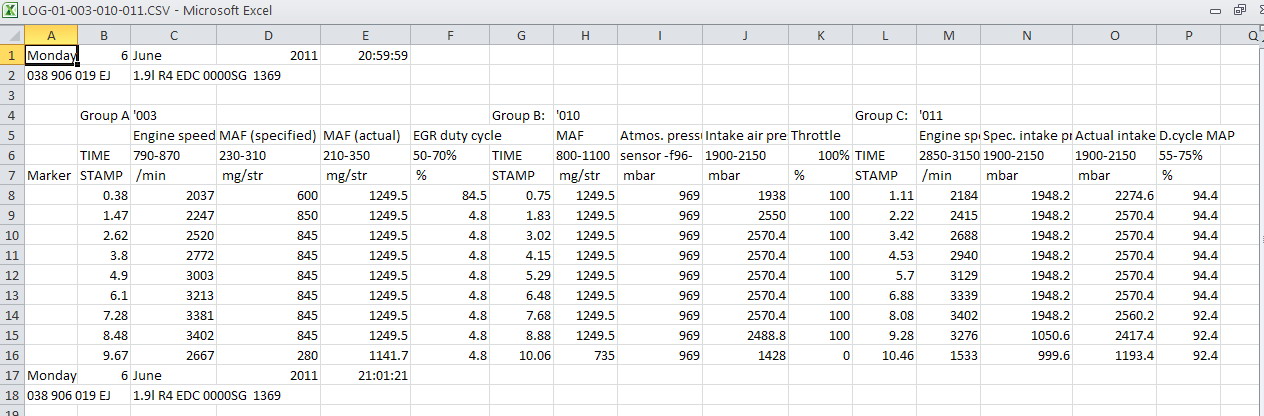The width and height of the screenshot is (1264, 416).
Task: Select the 'Marker' cell in row 7
Action: pos(51,175)
